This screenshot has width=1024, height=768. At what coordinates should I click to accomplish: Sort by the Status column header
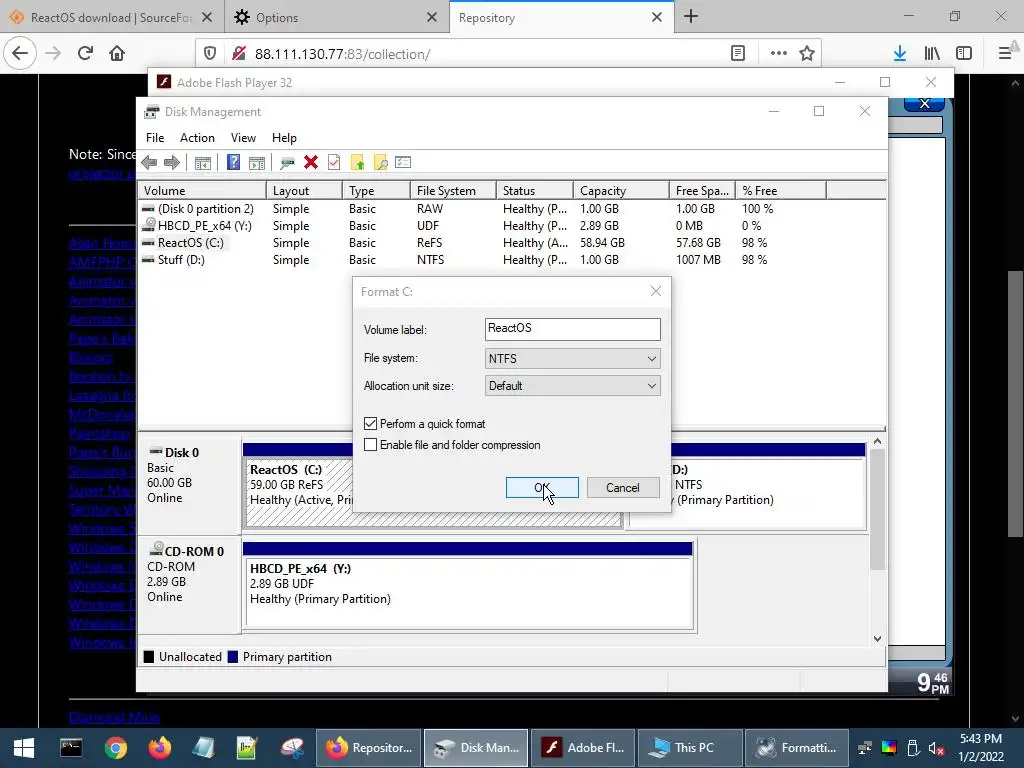(x=535, y=191)
